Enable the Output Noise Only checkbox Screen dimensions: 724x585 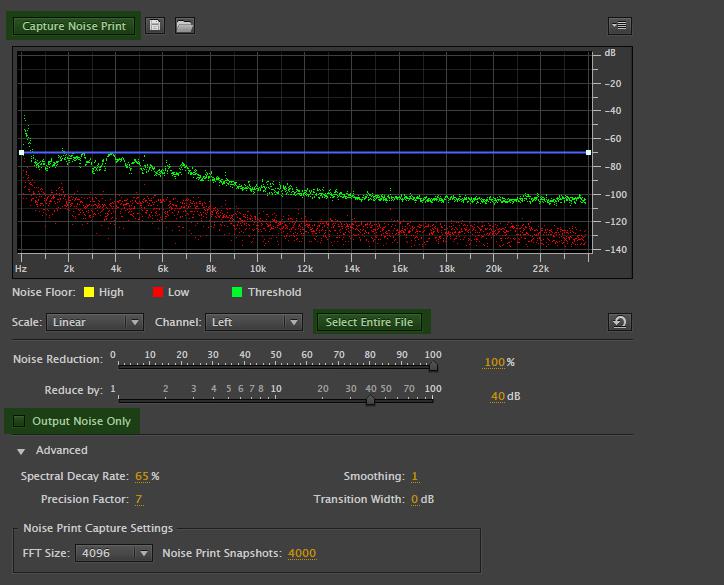click(x=19, y=421)
